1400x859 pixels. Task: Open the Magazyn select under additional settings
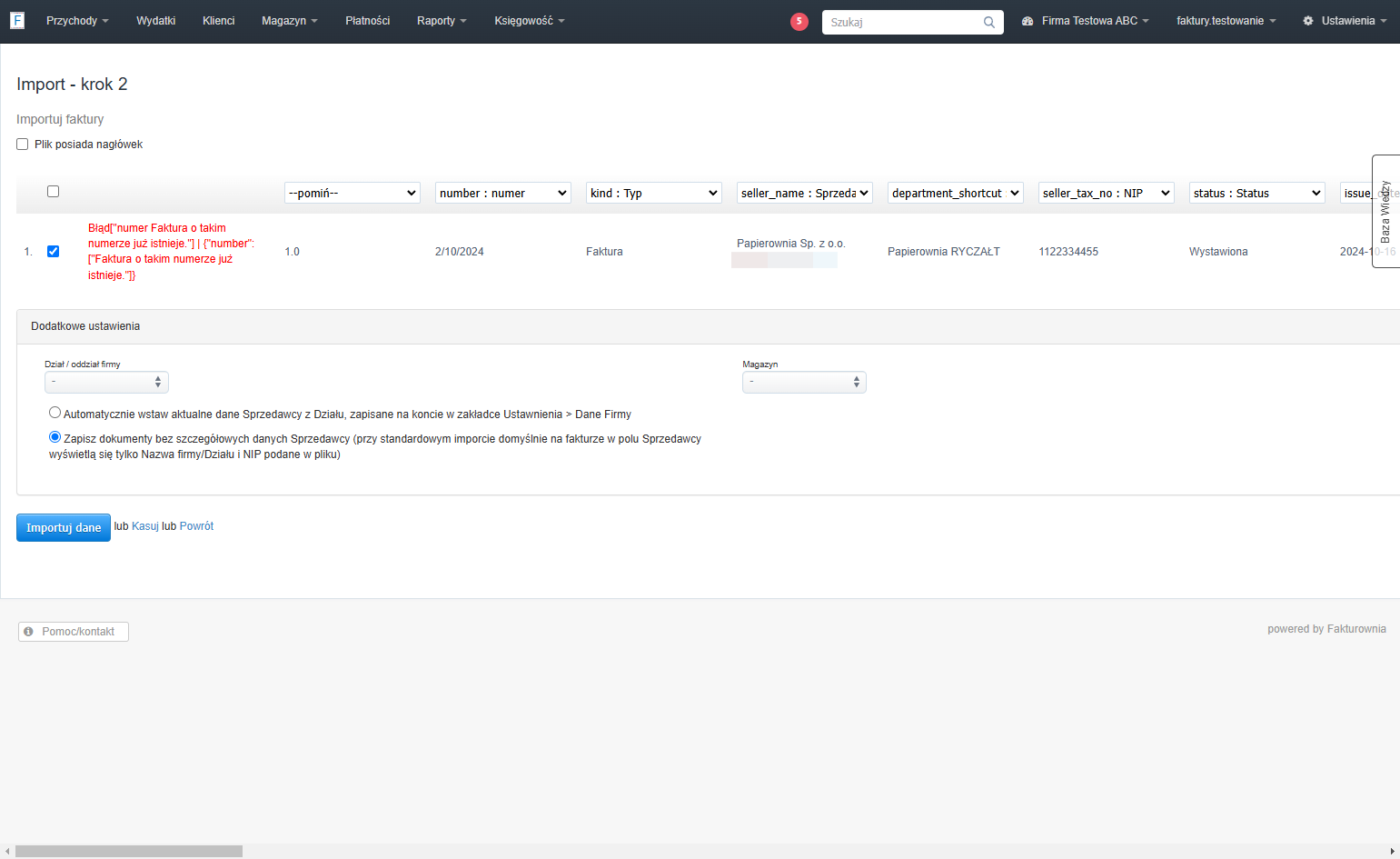(x=804, y=382)
